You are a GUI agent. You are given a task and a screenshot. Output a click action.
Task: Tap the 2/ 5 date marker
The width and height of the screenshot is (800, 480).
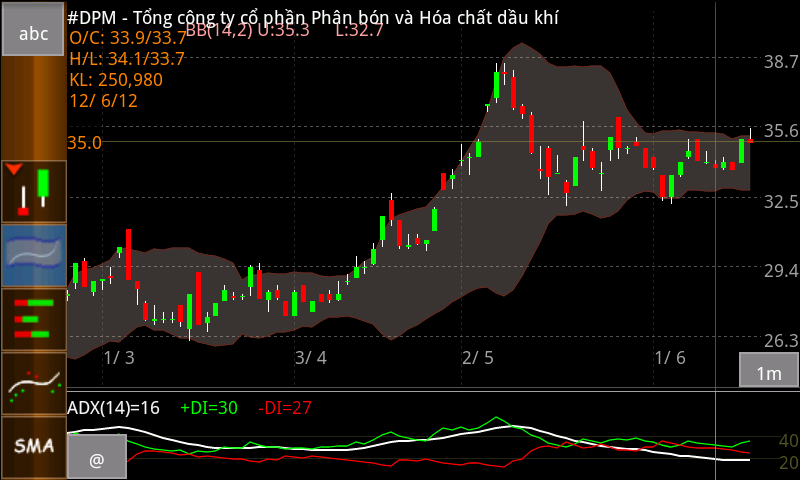coord(477,357)
